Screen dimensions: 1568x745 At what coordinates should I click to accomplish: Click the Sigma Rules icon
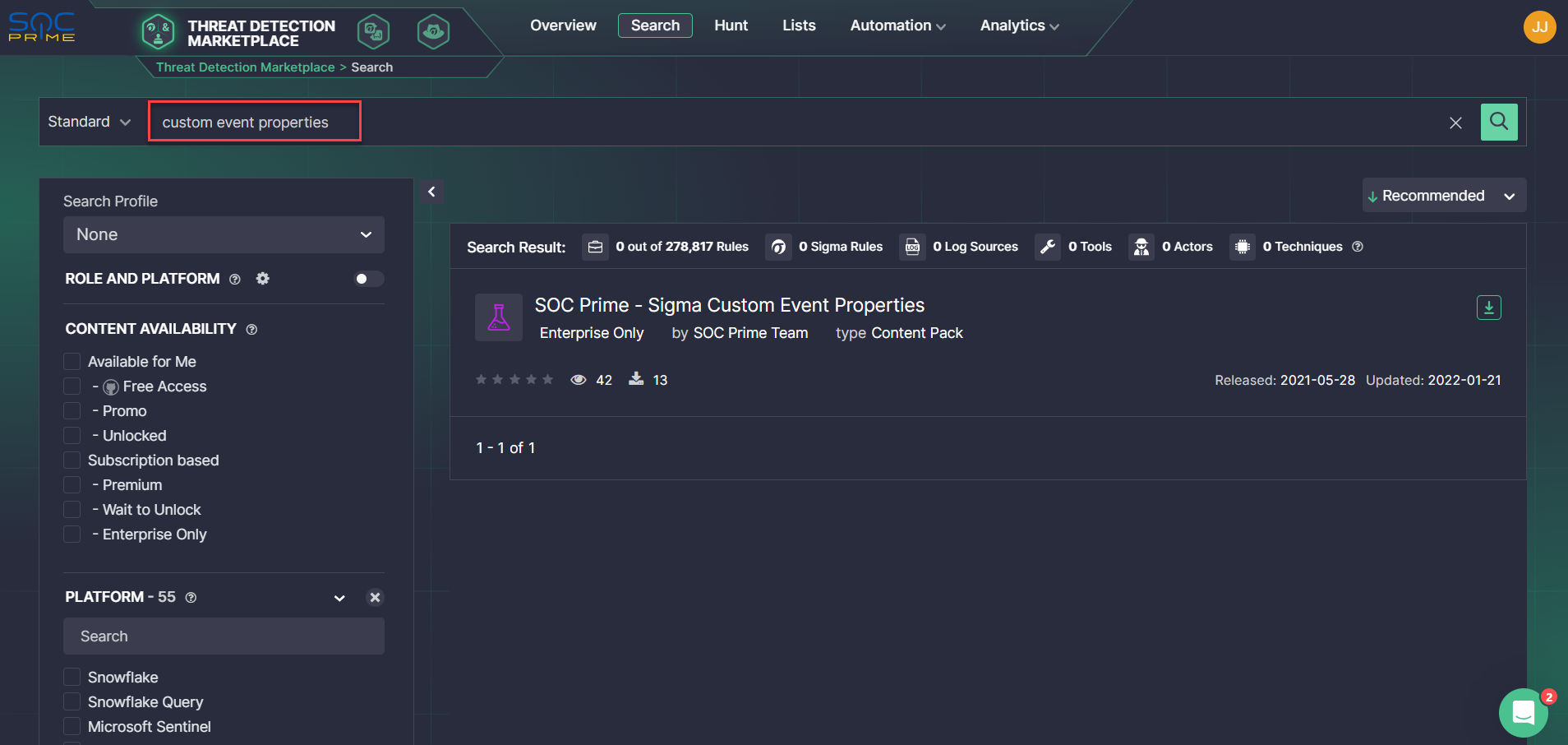click(x=778, y=247)
